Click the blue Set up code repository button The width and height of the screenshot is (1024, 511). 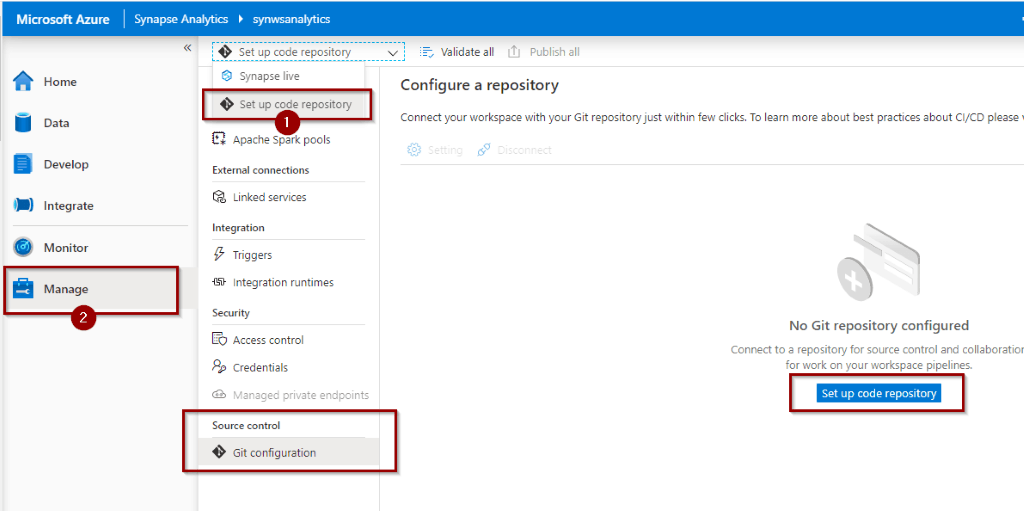click(878, 393)
